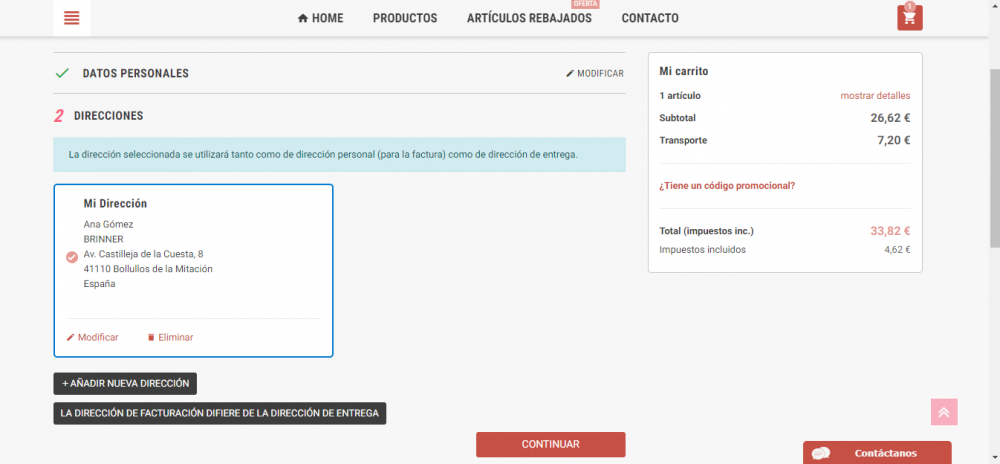Open CONTACTO page
Screen dimensions: 1000x464
[x=650, y=18]
